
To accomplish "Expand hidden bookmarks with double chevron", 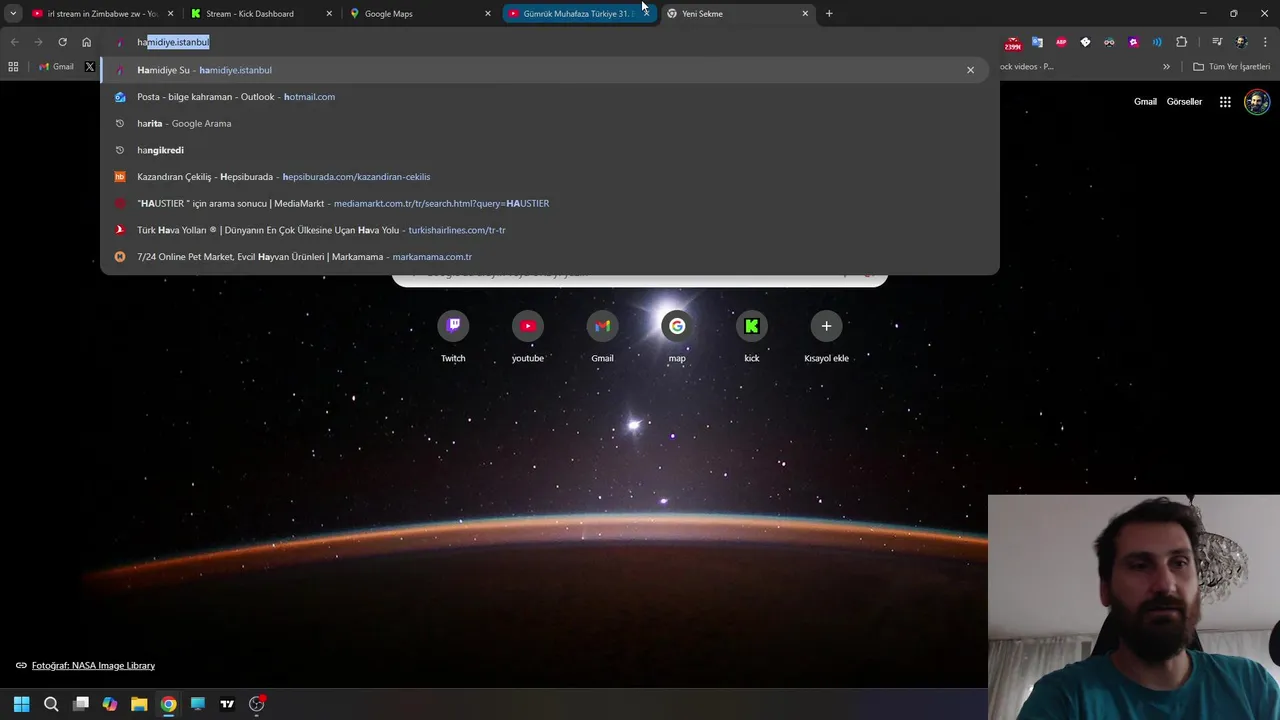I will (x=1166, y=67).
